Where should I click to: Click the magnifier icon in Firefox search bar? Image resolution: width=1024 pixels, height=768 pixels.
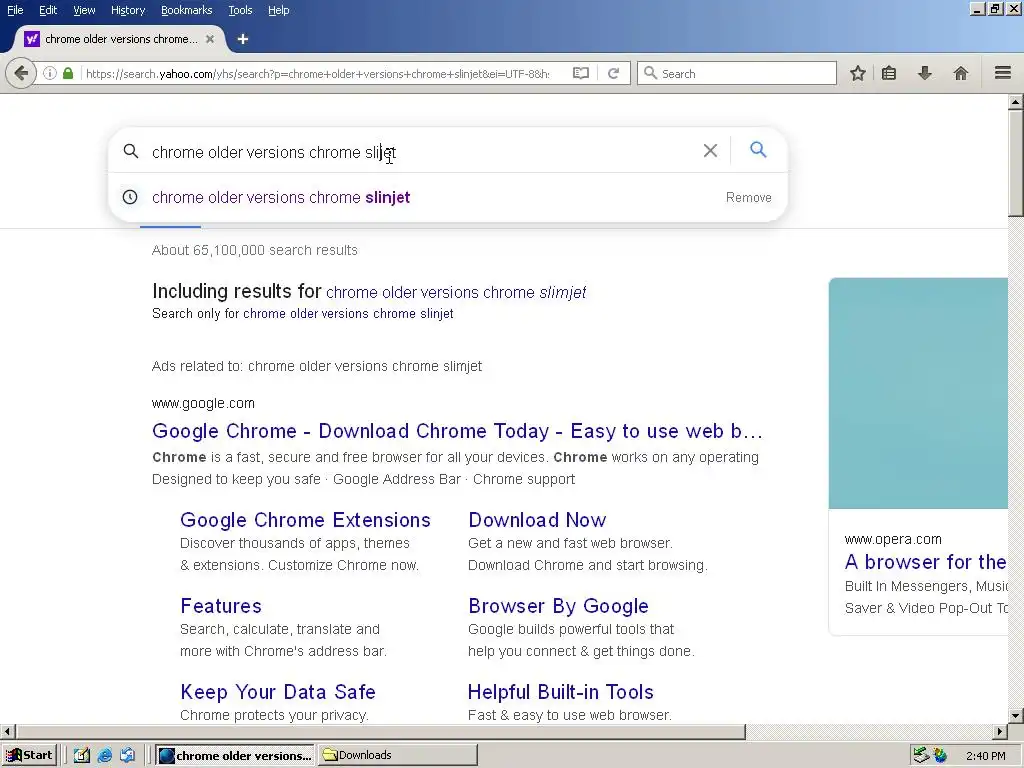[650, 73]
